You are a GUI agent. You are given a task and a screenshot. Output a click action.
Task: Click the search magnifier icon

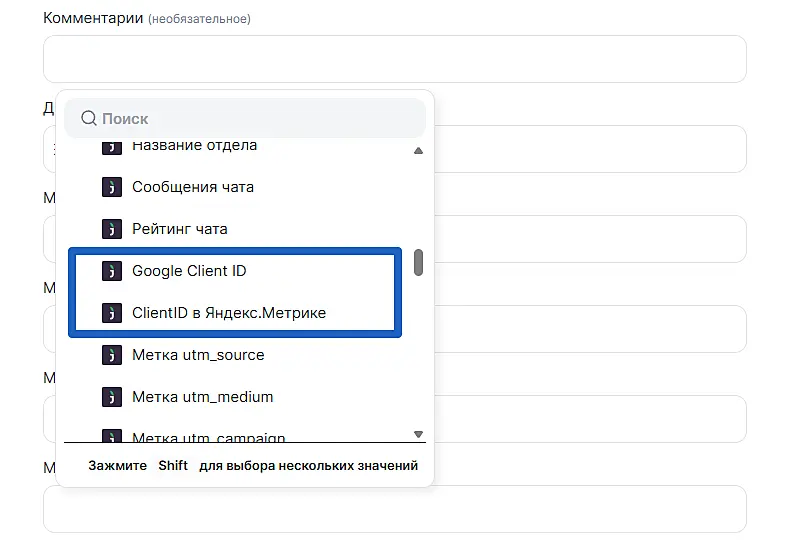coord(89,118)
